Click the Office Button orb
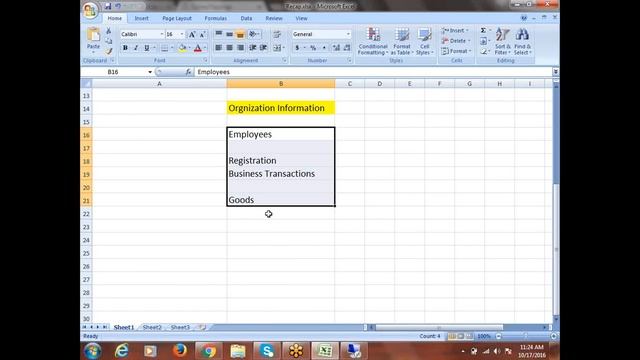Screen dimensions: 640x360 (90, 10)
